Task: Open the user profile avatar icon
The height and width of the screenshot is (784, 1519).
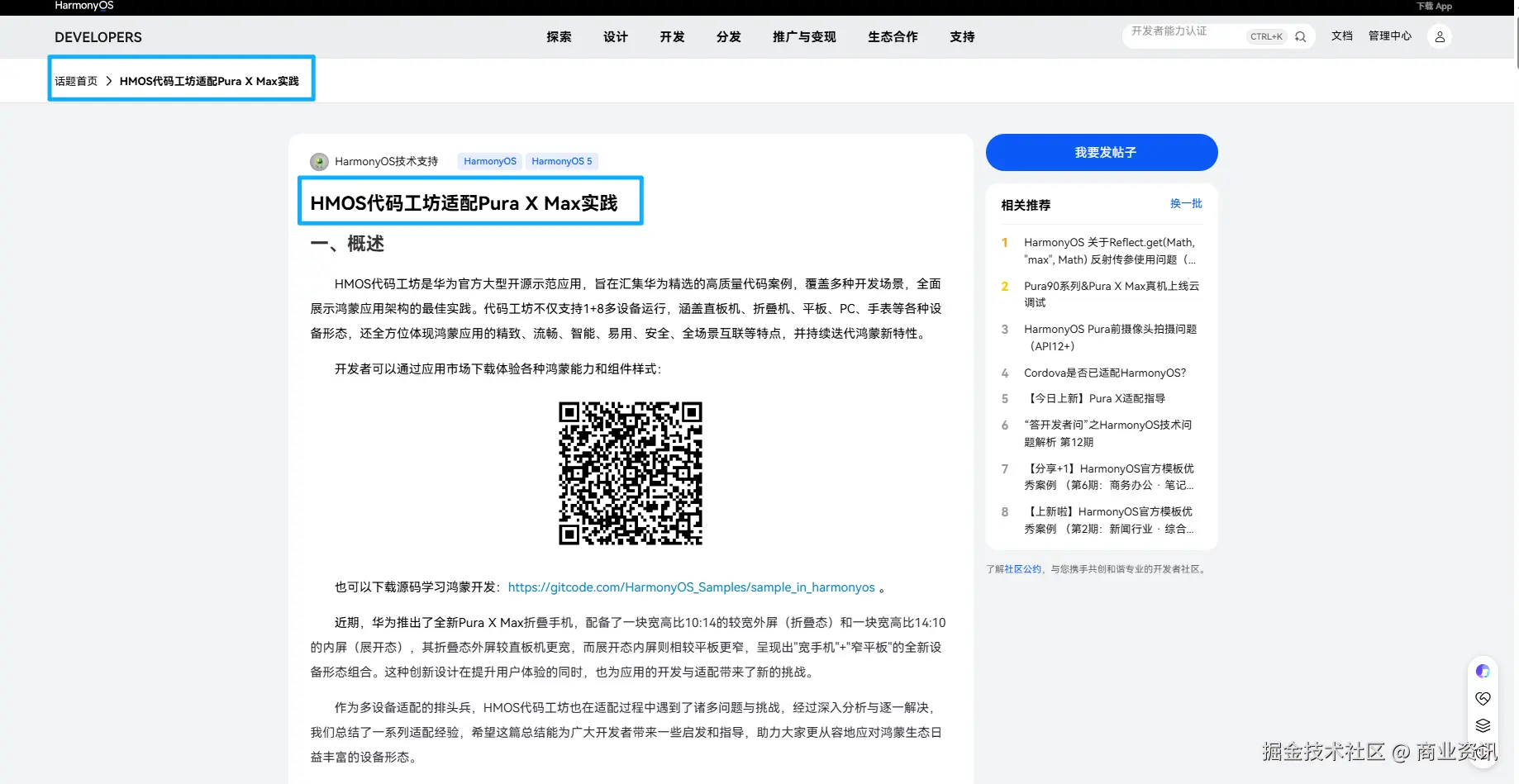Action: point(1440,36)
